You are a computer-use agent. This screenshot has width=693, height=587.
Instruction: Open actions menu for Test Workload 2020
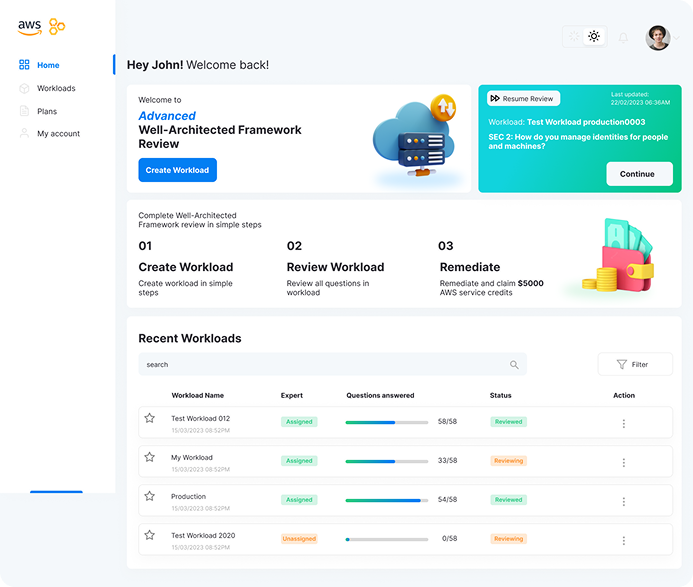[x=624, y=540]
